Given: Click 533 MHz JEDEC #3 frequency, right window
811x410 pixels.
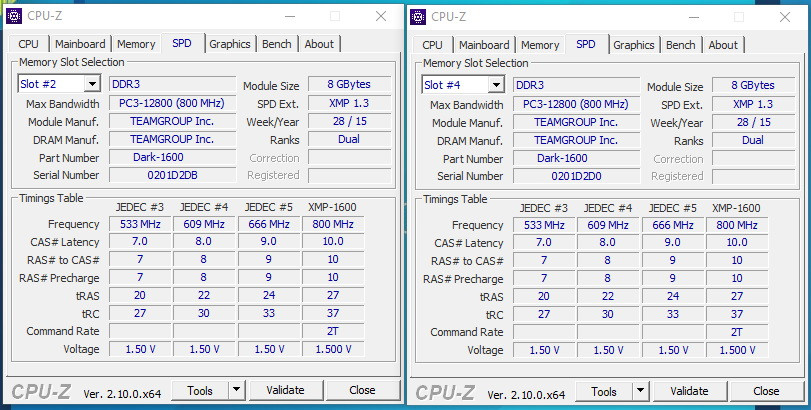Looking at the screenshot, I should pyautogui.click(x=544, y=225).
